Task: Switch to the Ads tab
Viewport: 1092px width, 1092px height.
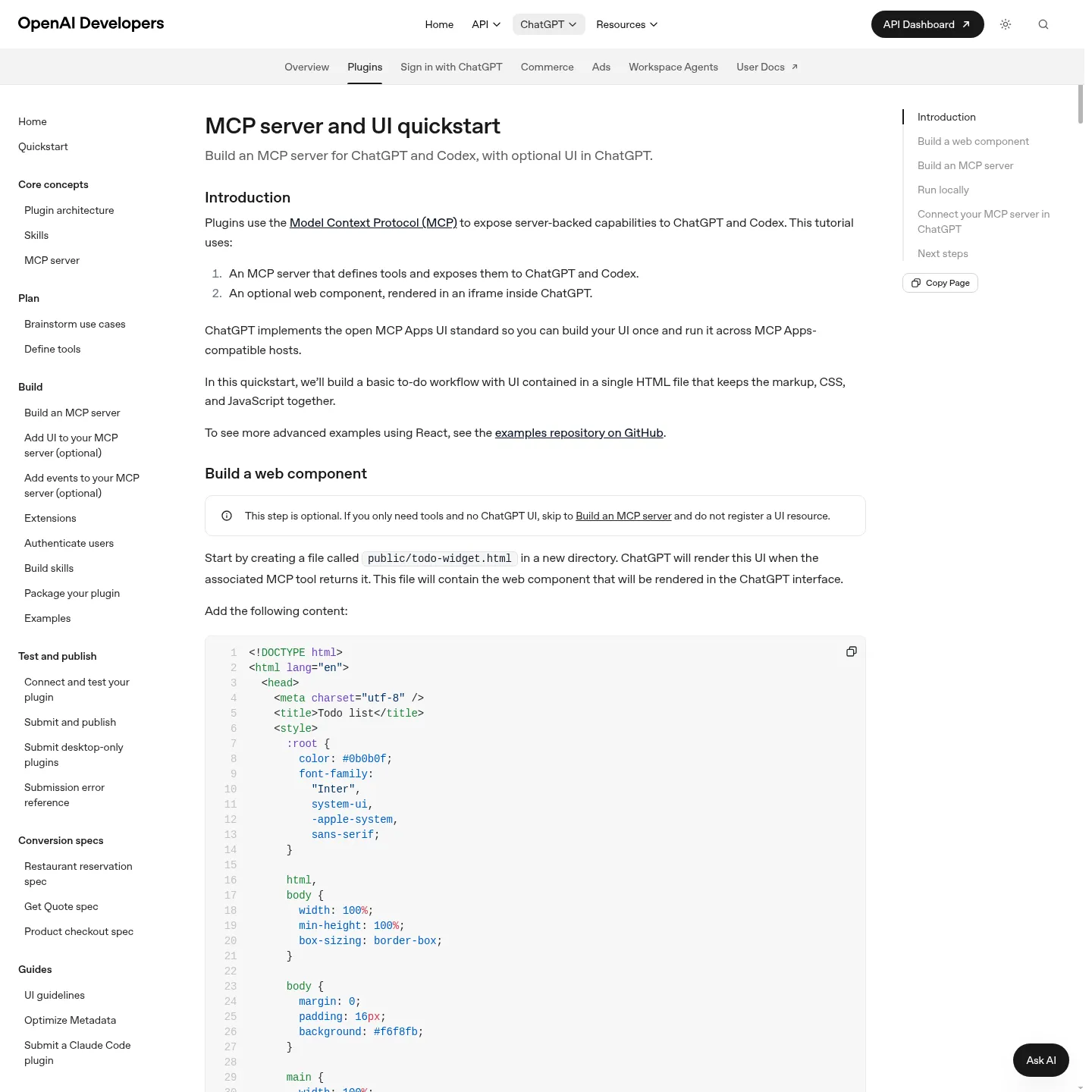Action: coord(601,67)
